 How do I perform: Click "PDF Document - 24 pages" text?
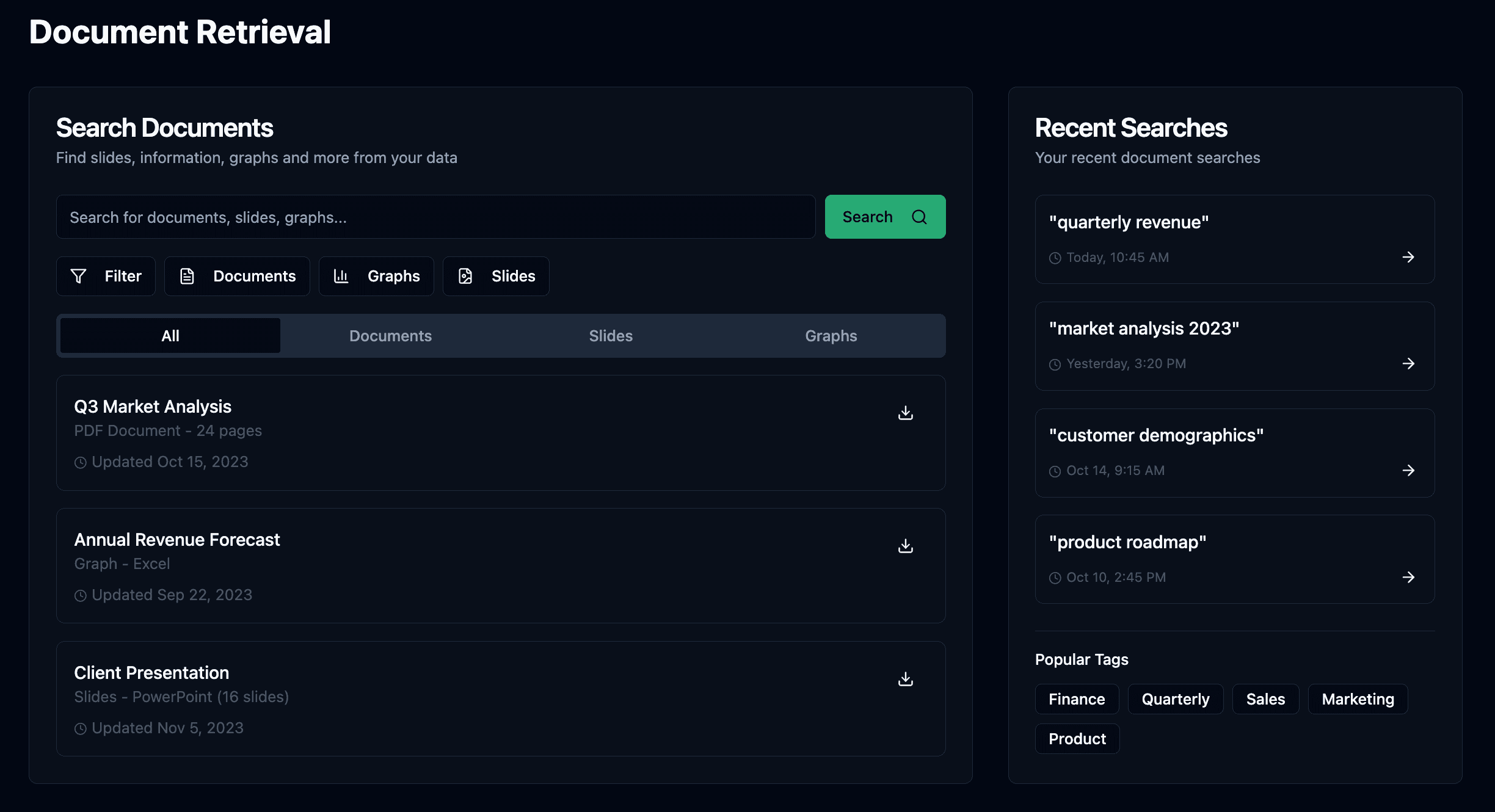coord(168,431)
